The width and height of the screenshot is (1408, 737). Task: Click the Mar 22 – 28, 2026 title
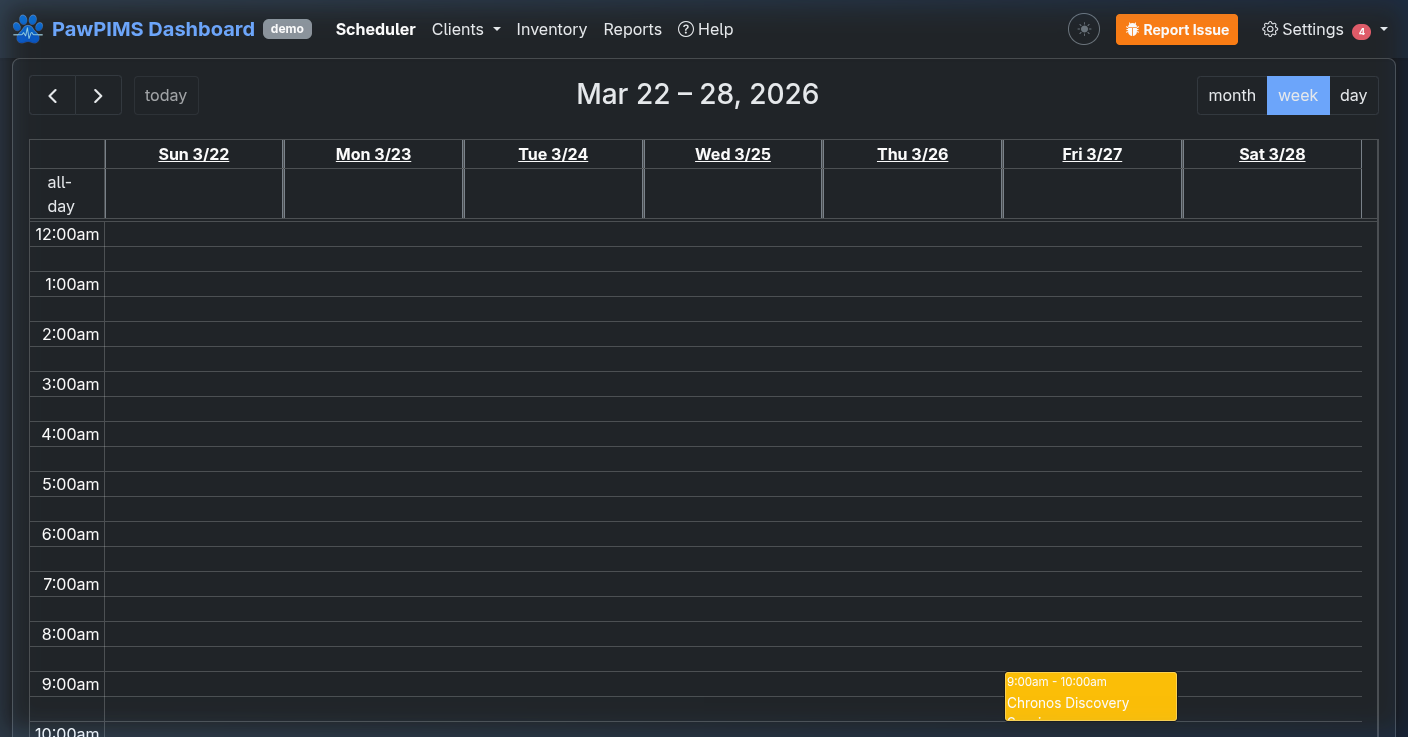(x=698, y=94)
